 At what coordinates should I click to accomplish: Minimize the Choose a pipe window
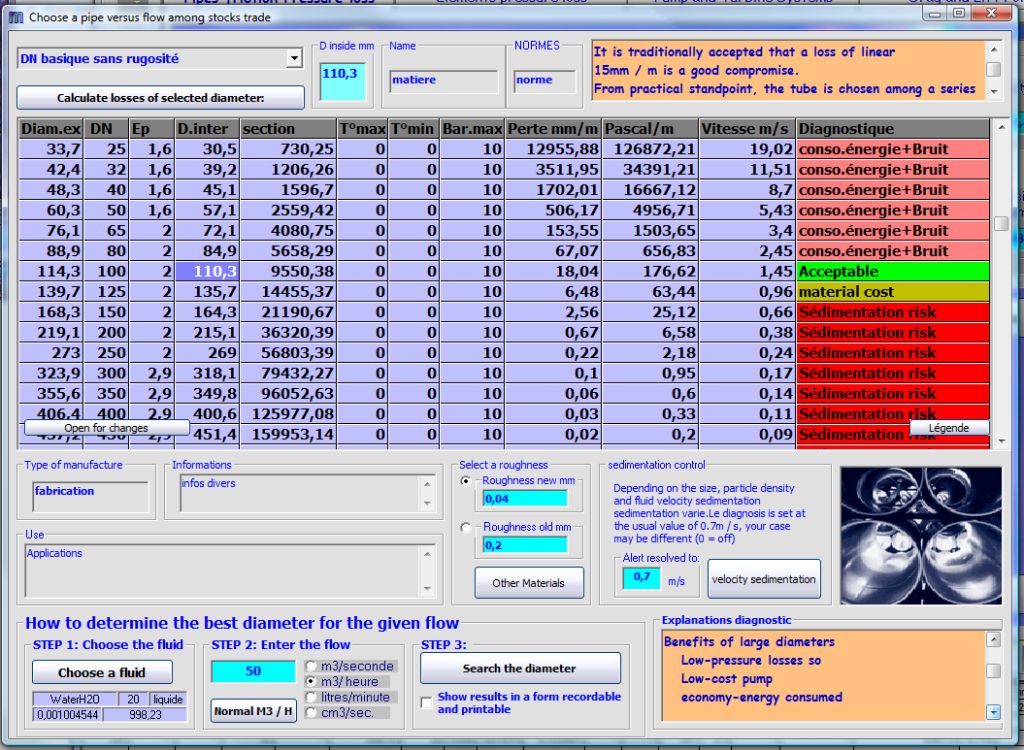937,12
